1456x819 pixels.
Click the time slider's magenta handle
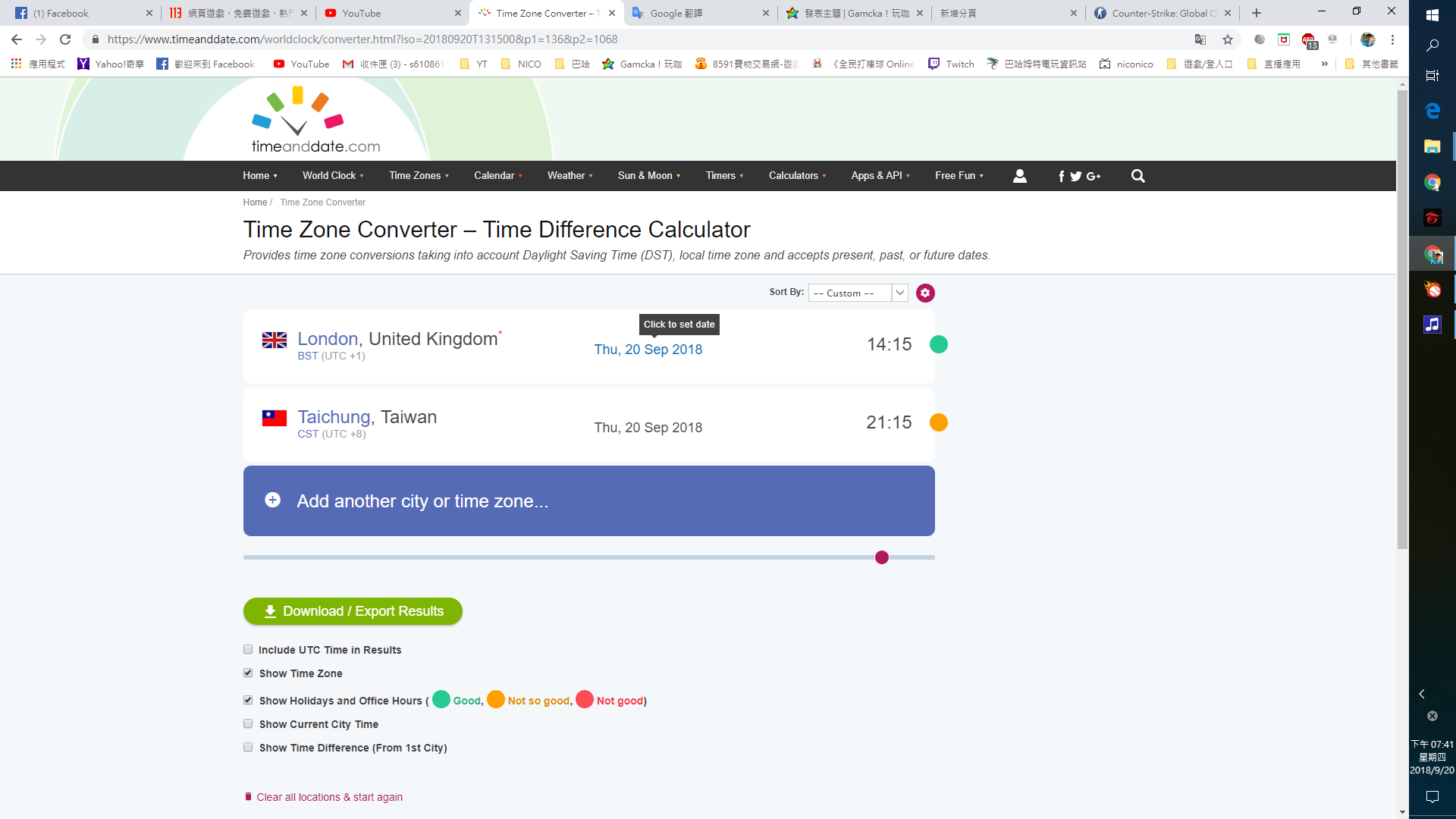881,557
